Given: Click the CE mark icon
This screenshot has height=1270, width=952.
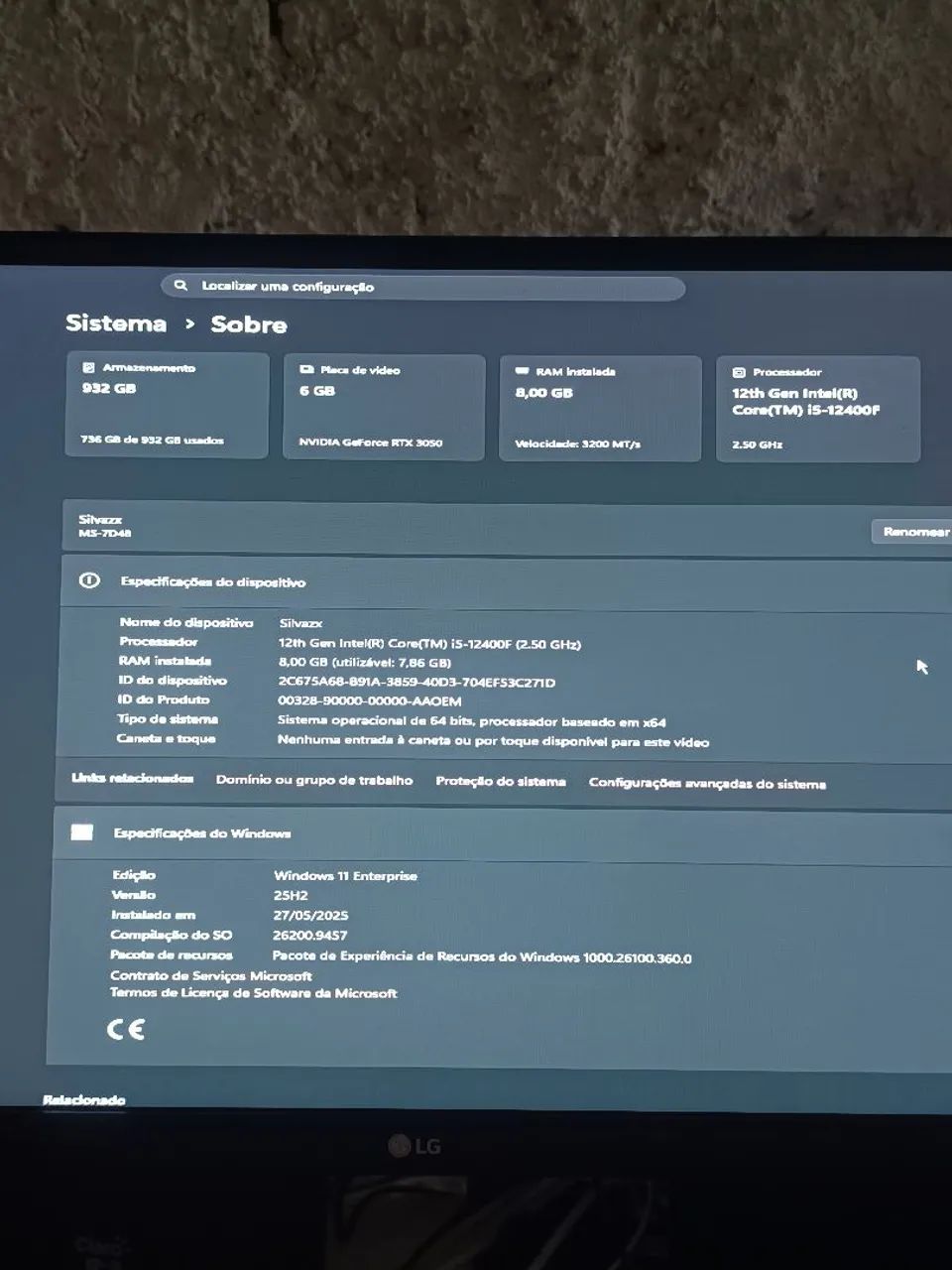Looking at the screenshot, I should pyautogui.click(x=126, y=1029).
